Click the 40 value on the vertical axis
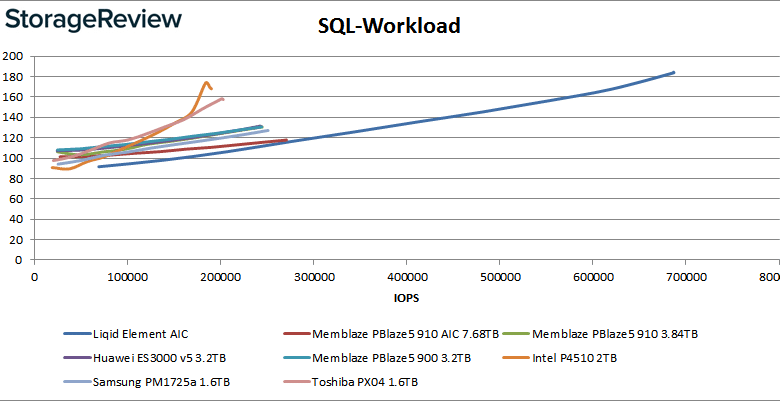 (x=16, y=219)
